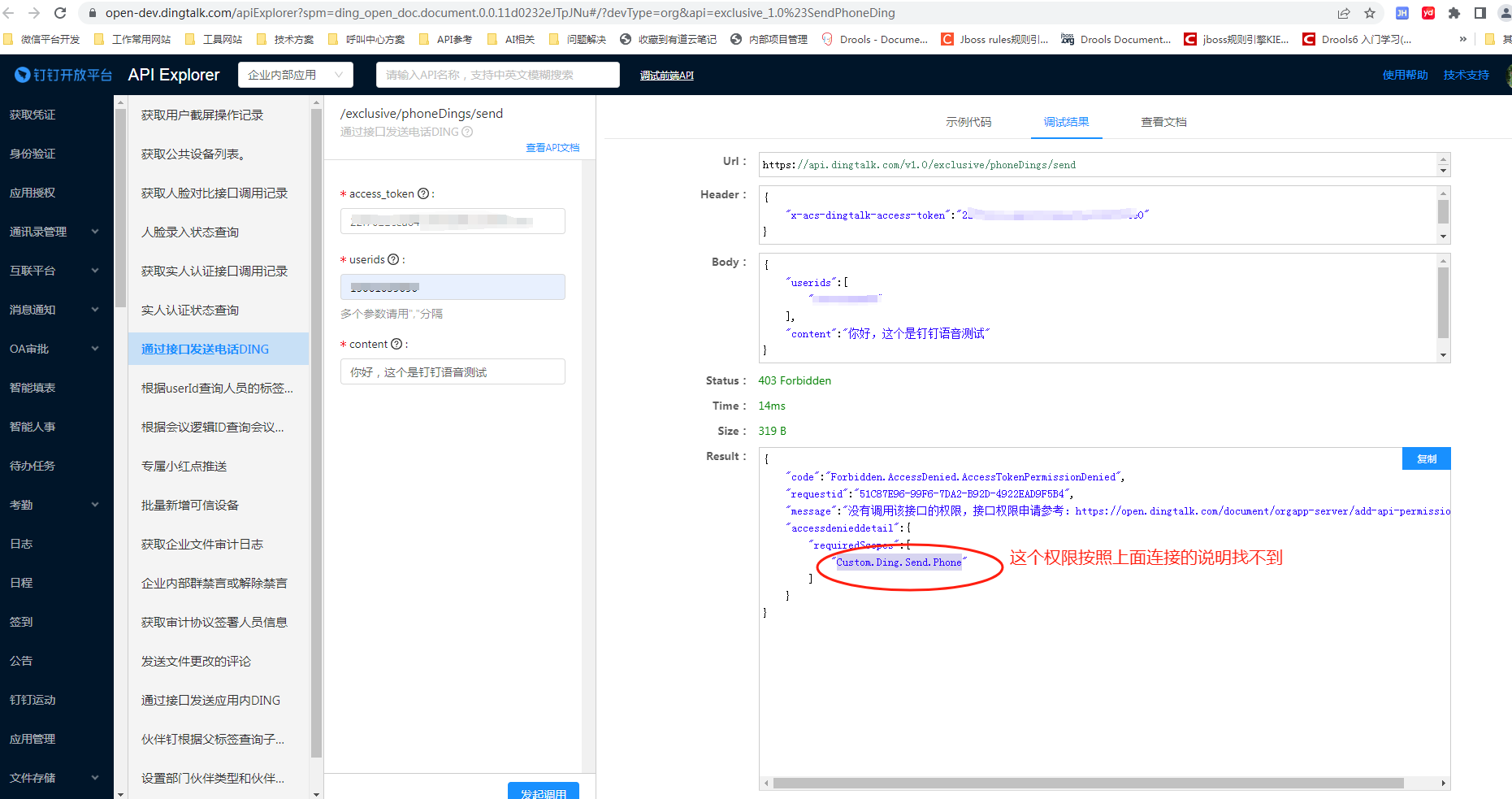This screenshot has height=799, width=1512.
Task: Open the browser share page icon
Action: coord(1344,13)
